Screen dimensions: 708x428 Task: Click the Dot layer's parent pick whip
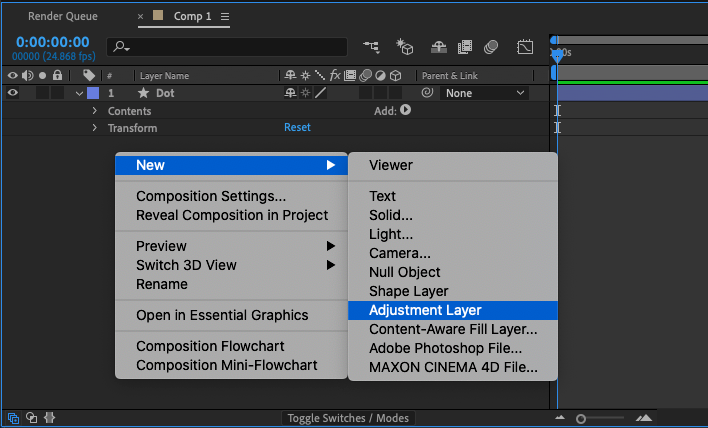pos(427,93)
